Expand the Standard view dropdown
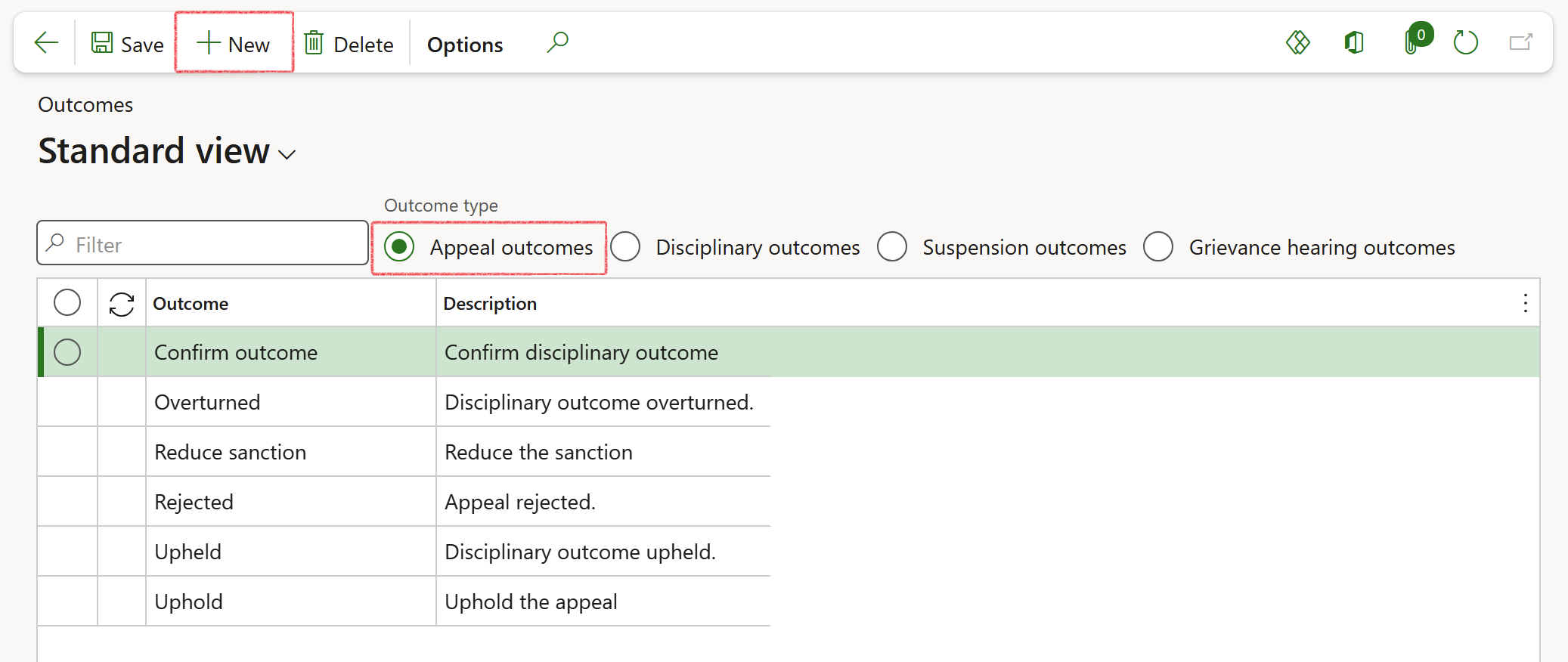 (287, 155)
